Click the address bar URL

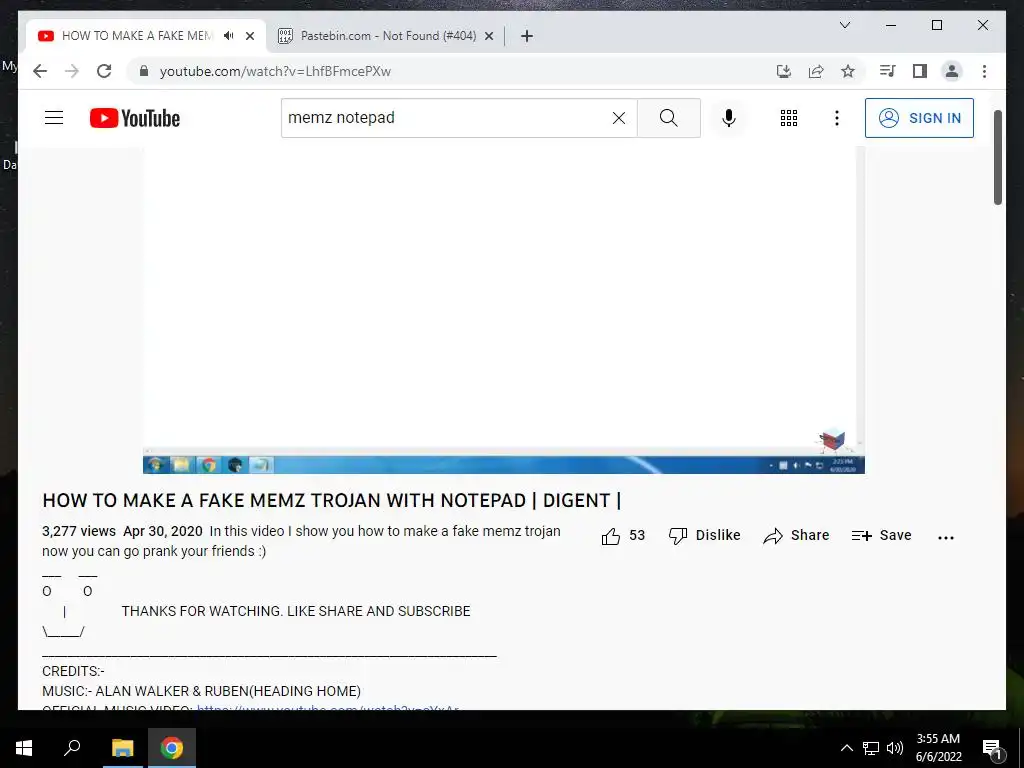275,72
